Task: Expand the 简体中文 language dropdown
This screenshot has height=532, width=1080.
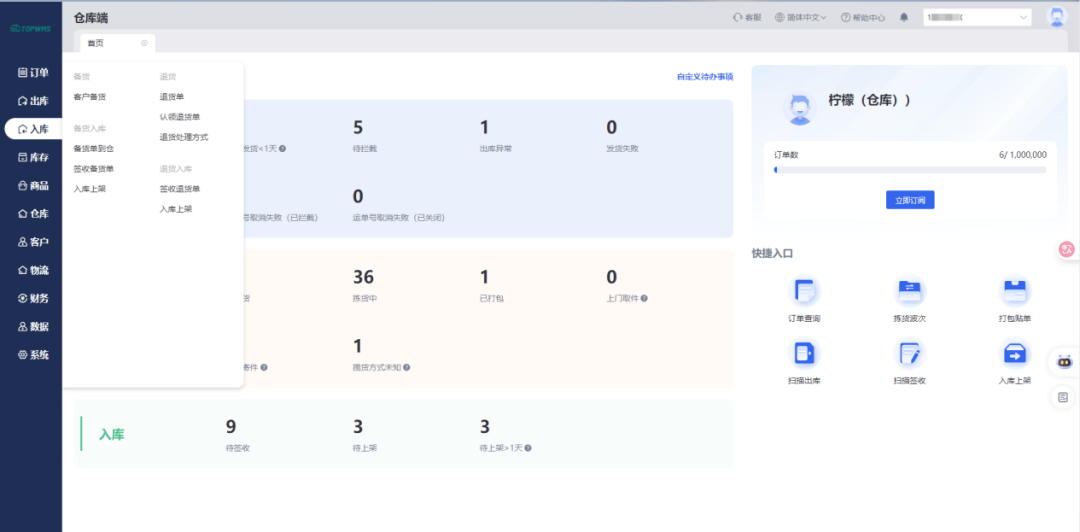Action: pos(800,17)
